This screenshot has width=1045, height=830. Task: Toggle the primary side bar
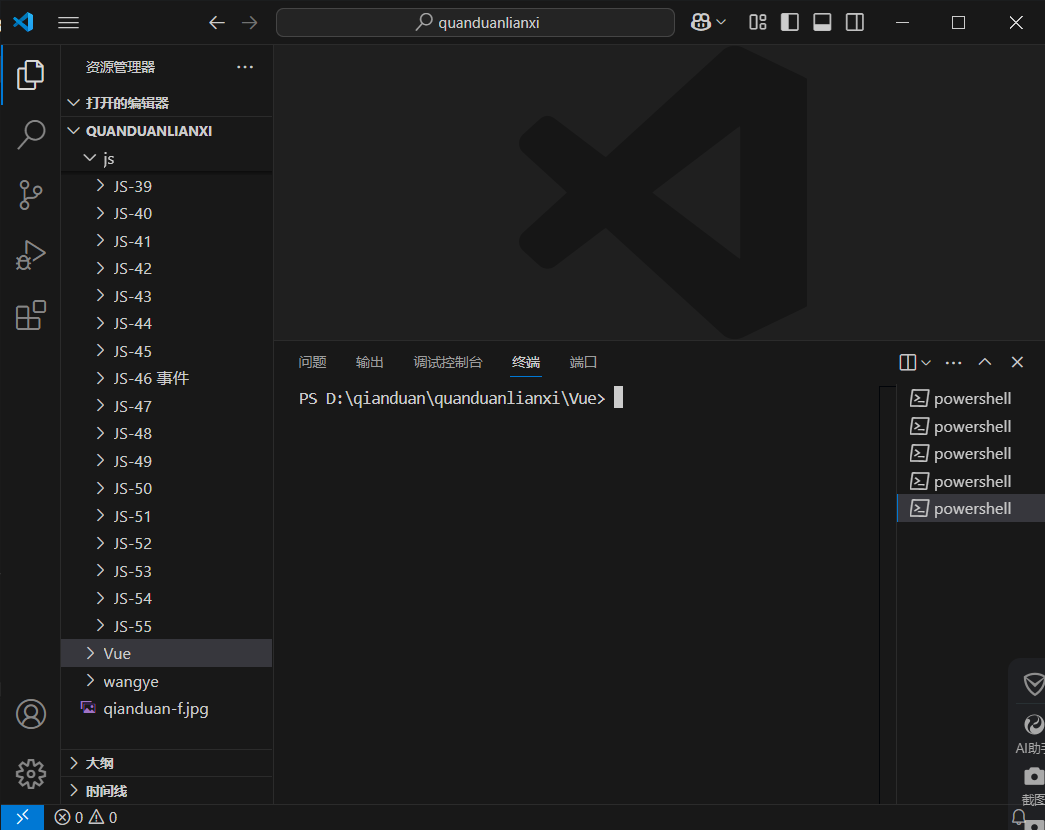(790, 23)
